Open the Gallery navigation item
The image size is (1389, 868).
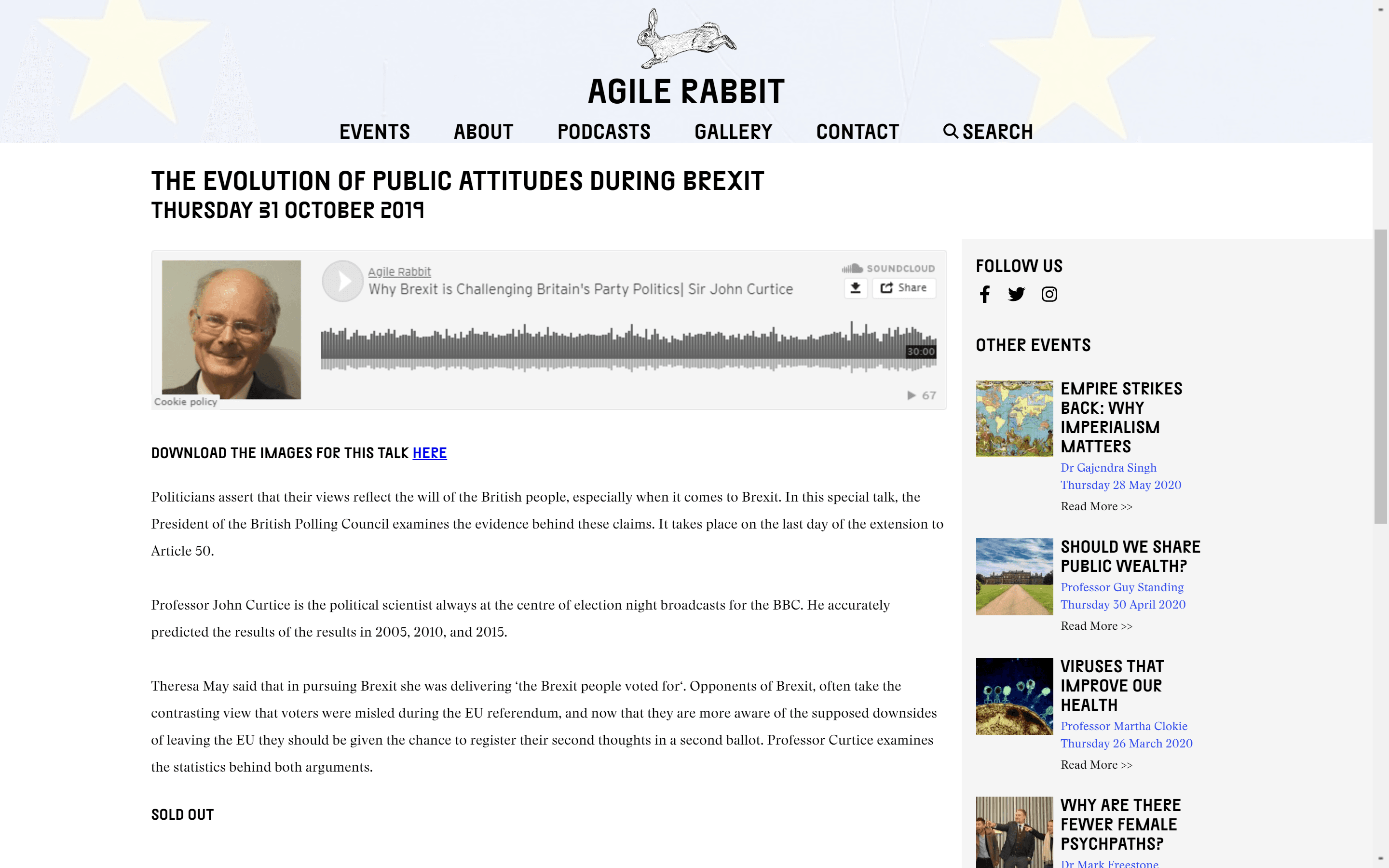[733, 132]
